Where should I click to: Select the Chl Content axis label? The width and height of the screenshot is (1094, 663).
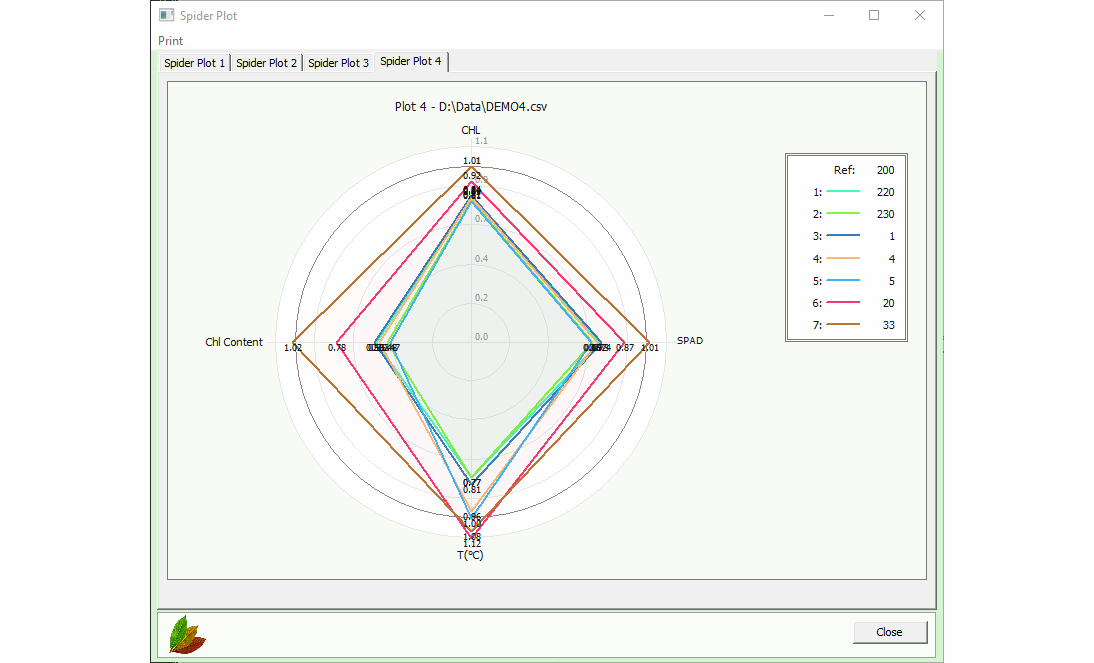[x=234, y=342]
